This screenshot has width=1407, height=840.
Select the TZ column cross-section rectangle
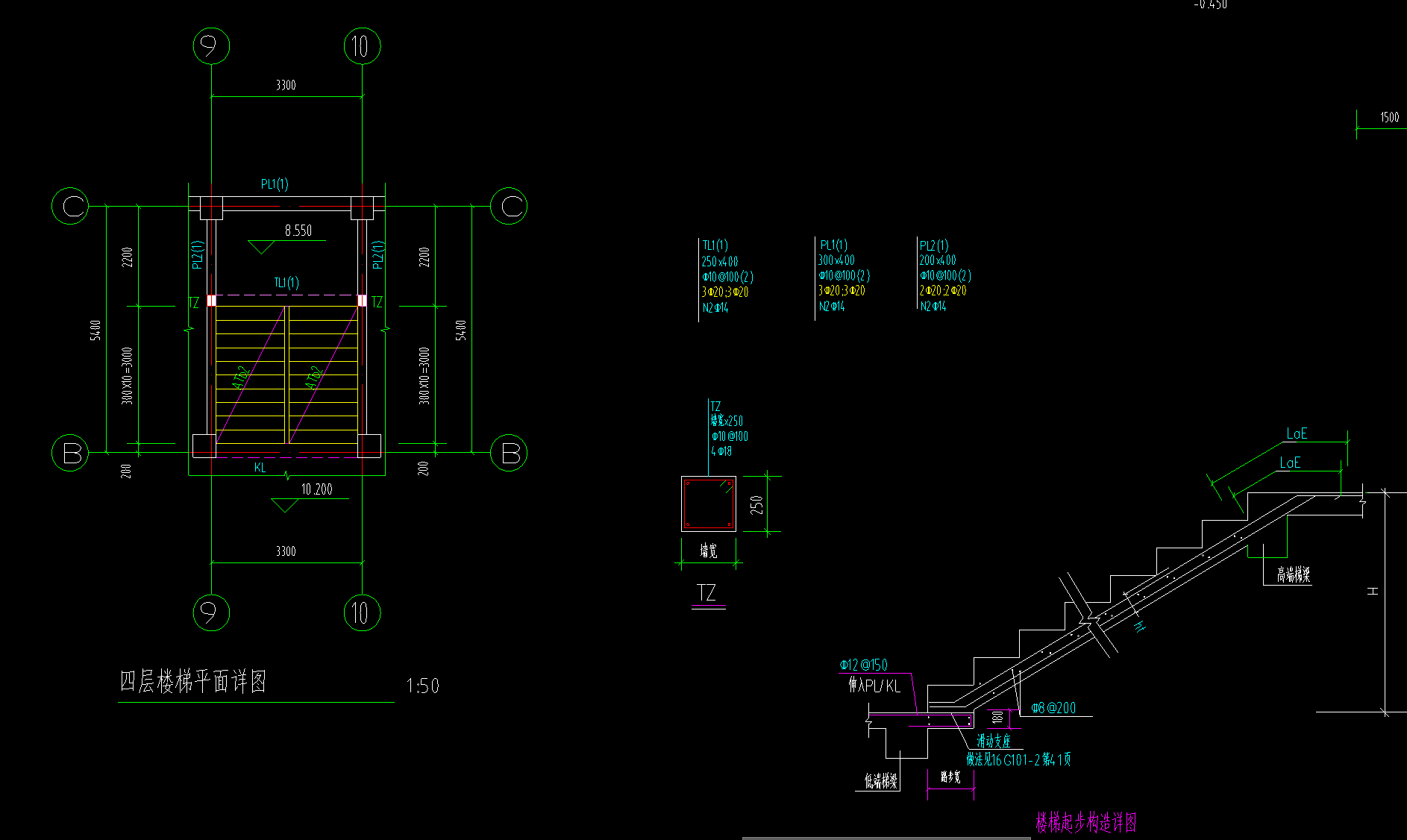click(709, 504)
